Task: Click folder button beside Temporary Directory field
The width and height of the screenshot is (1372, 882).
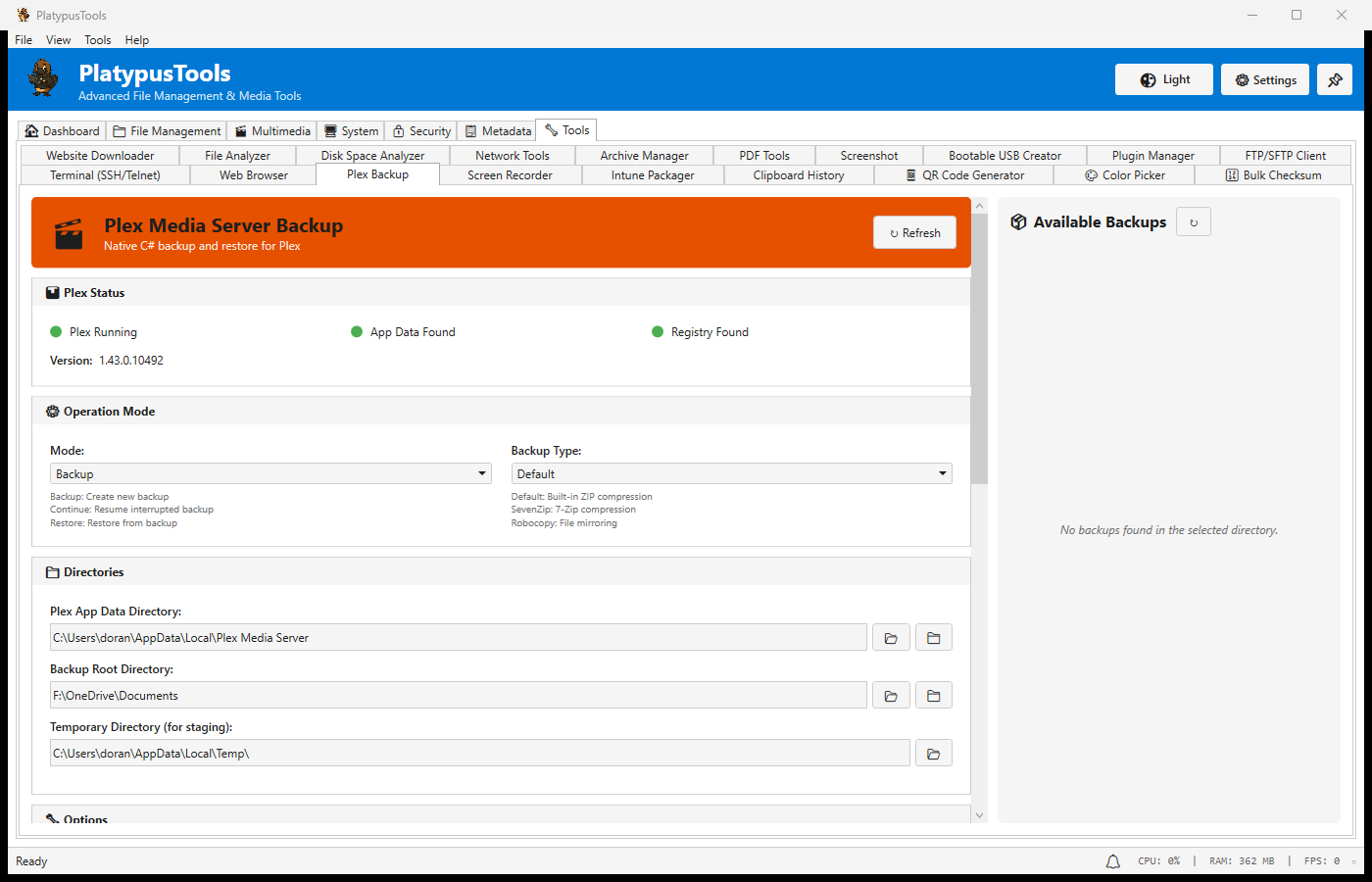Action: [x=934, y=754]
